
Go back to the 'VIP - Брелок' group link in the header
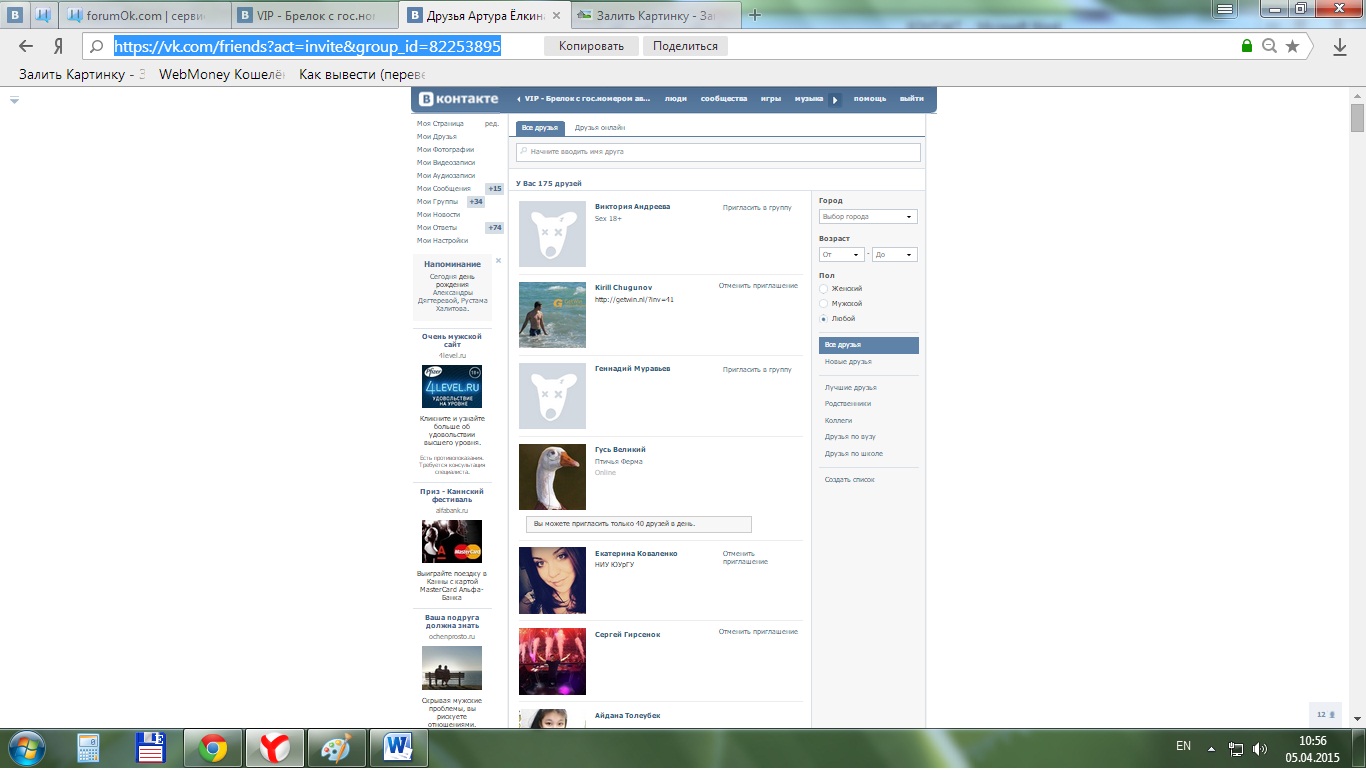pos(584,99)
